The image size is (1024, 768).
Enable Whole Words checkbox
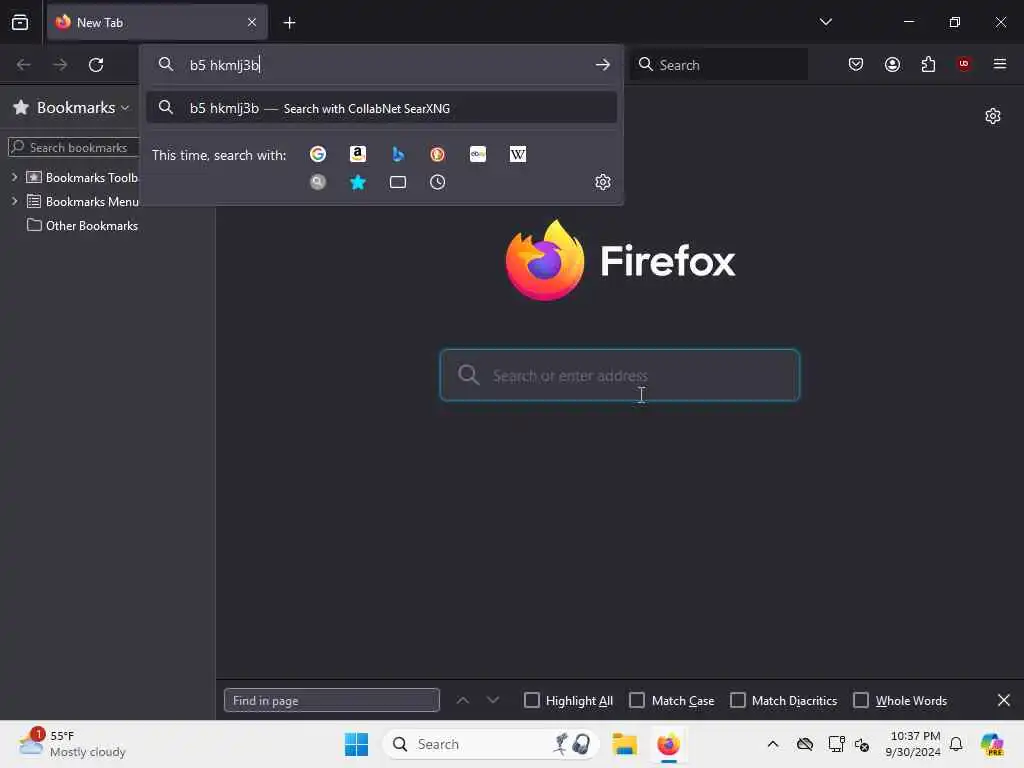coord(861,700)
